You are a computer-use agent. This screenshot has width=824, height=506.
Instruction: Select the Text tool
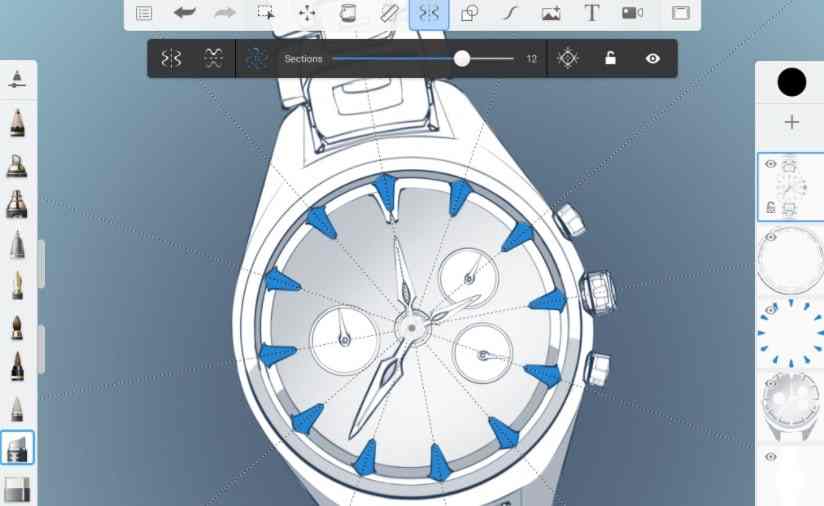[x=592, y=13]
